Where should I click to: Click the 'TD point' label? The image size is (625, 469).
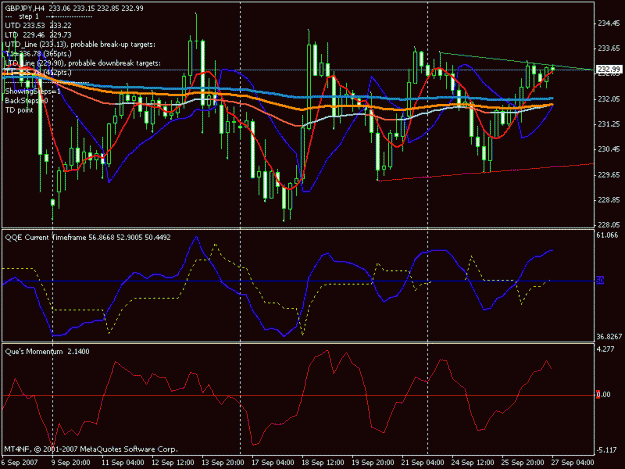(x=19, y=110)
